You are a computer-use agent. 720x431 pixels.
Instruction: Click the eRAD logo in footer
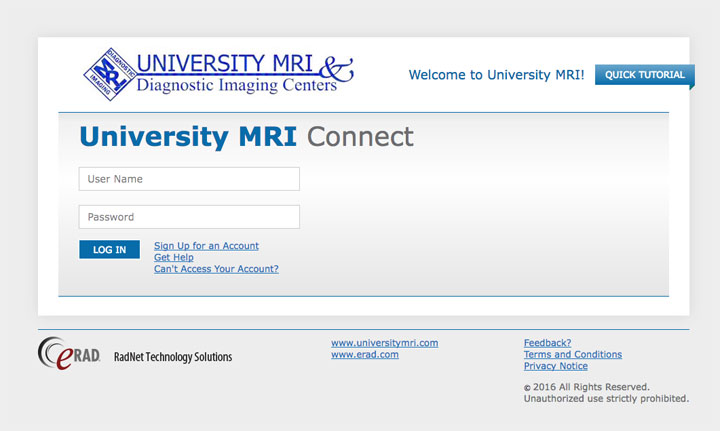[69, 353]
